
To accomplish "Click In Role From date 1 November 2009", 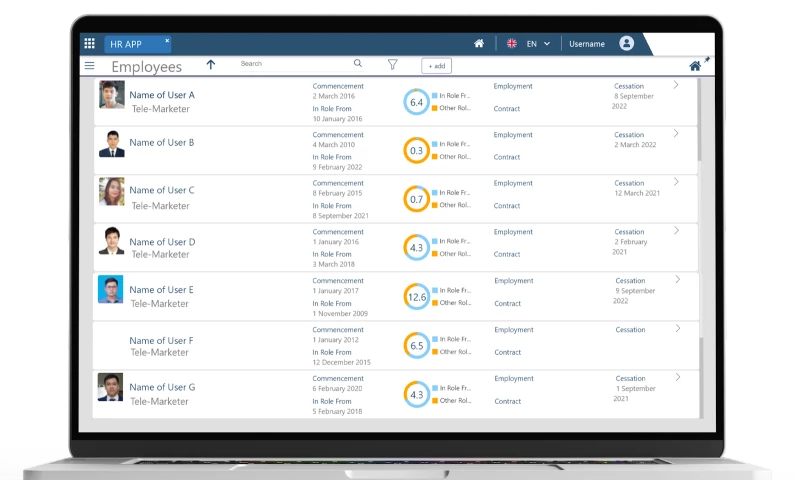I will coord(340,314).
